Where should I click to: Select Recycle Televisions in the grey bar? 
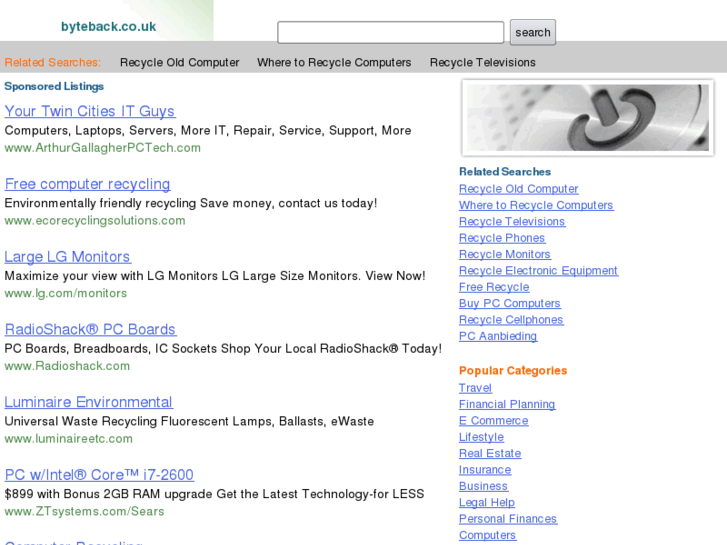click(x=483, y=63)
